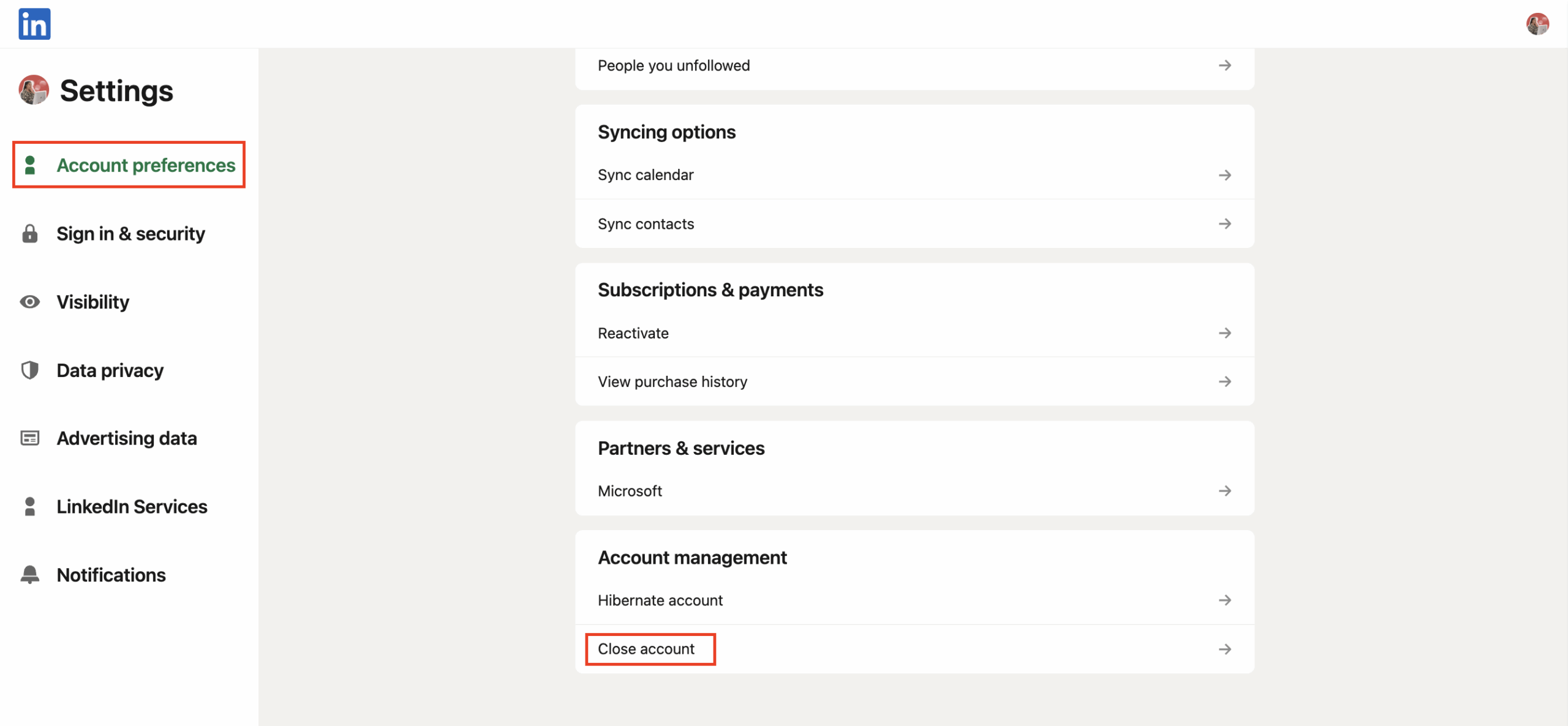The width and height of the screenshot is (1568, 726).
Task: Click the bell icon for Notifications
Action: 29,575
